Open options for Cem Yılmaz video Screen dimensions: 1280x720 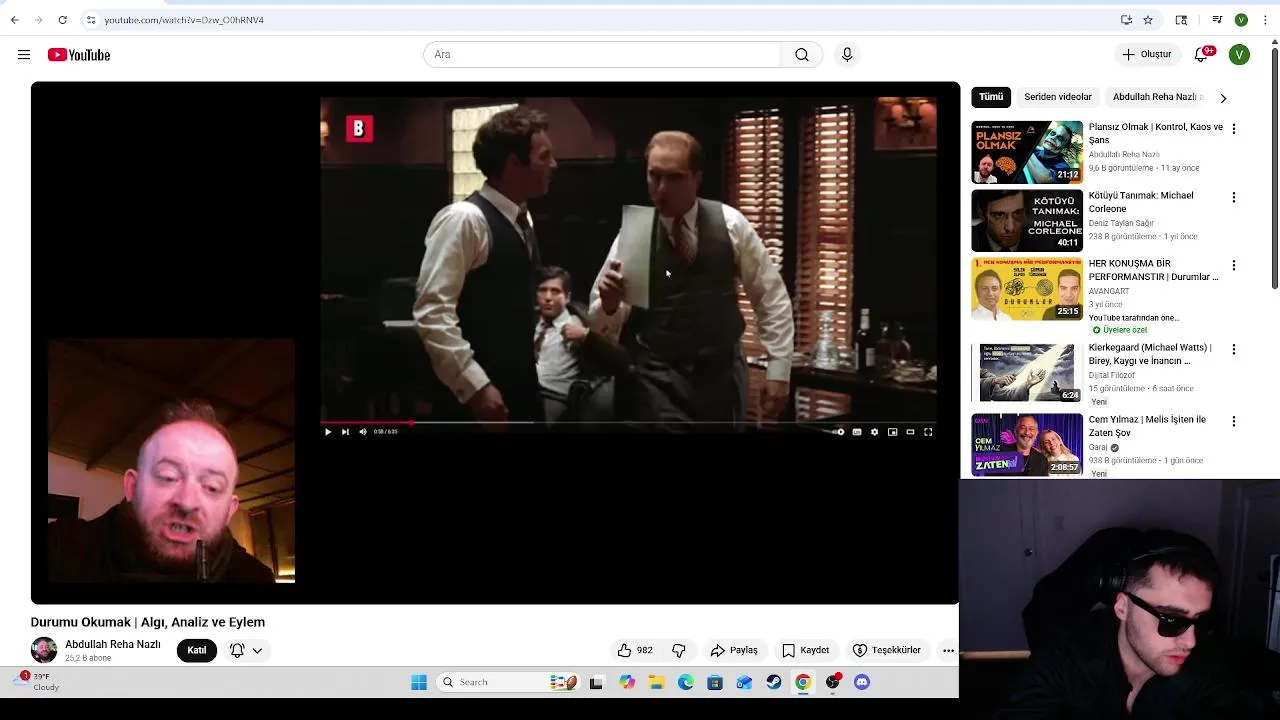[1234, 421]
